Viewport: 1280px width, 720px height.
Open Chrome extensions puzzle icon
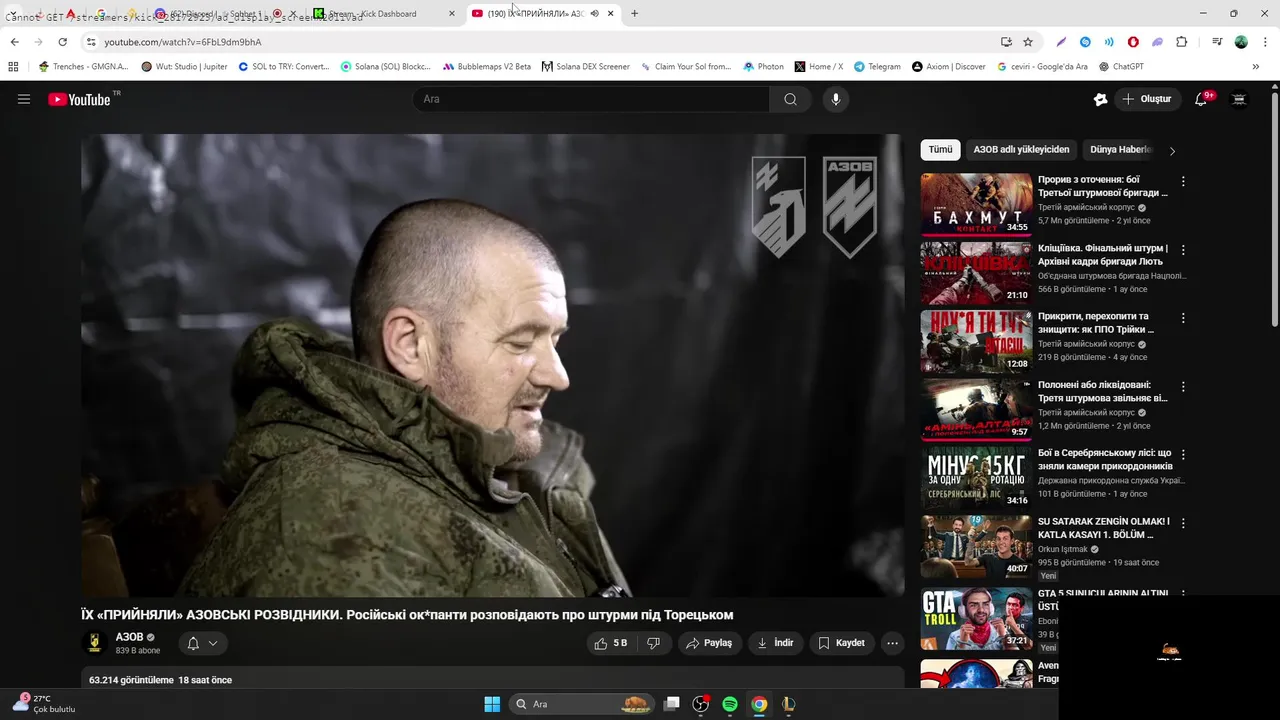point(1182,42)
